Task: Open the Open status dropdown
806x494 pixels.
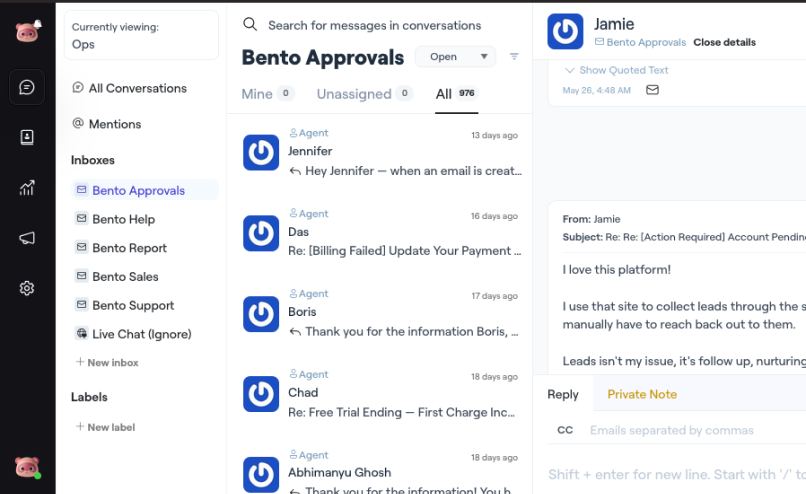Action: (455, 57)
